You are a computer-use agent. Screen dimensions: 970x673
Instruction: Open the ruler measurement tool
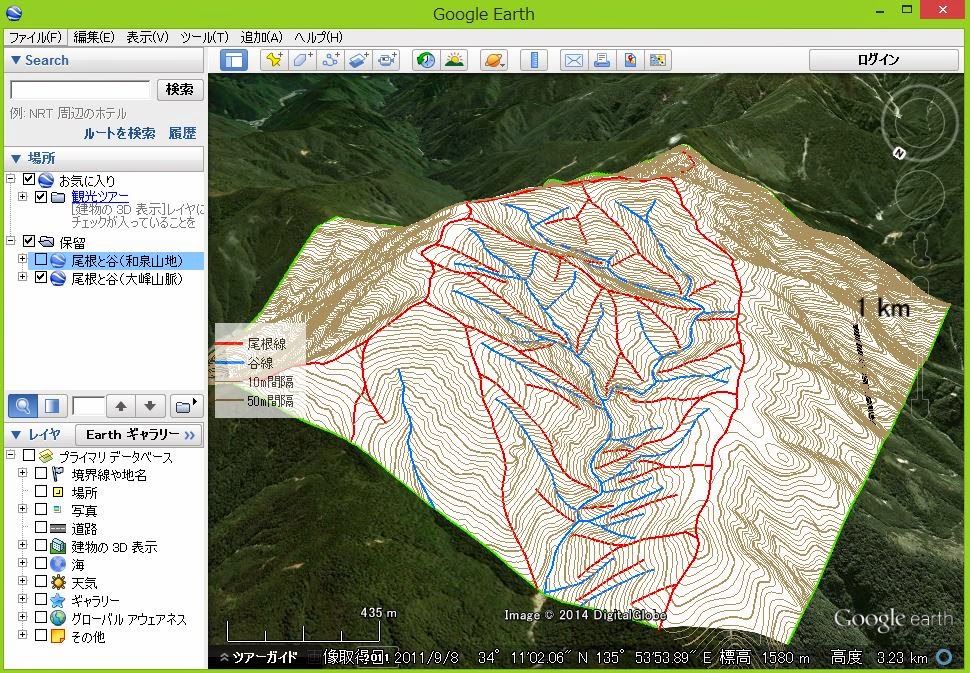point(534,60)
